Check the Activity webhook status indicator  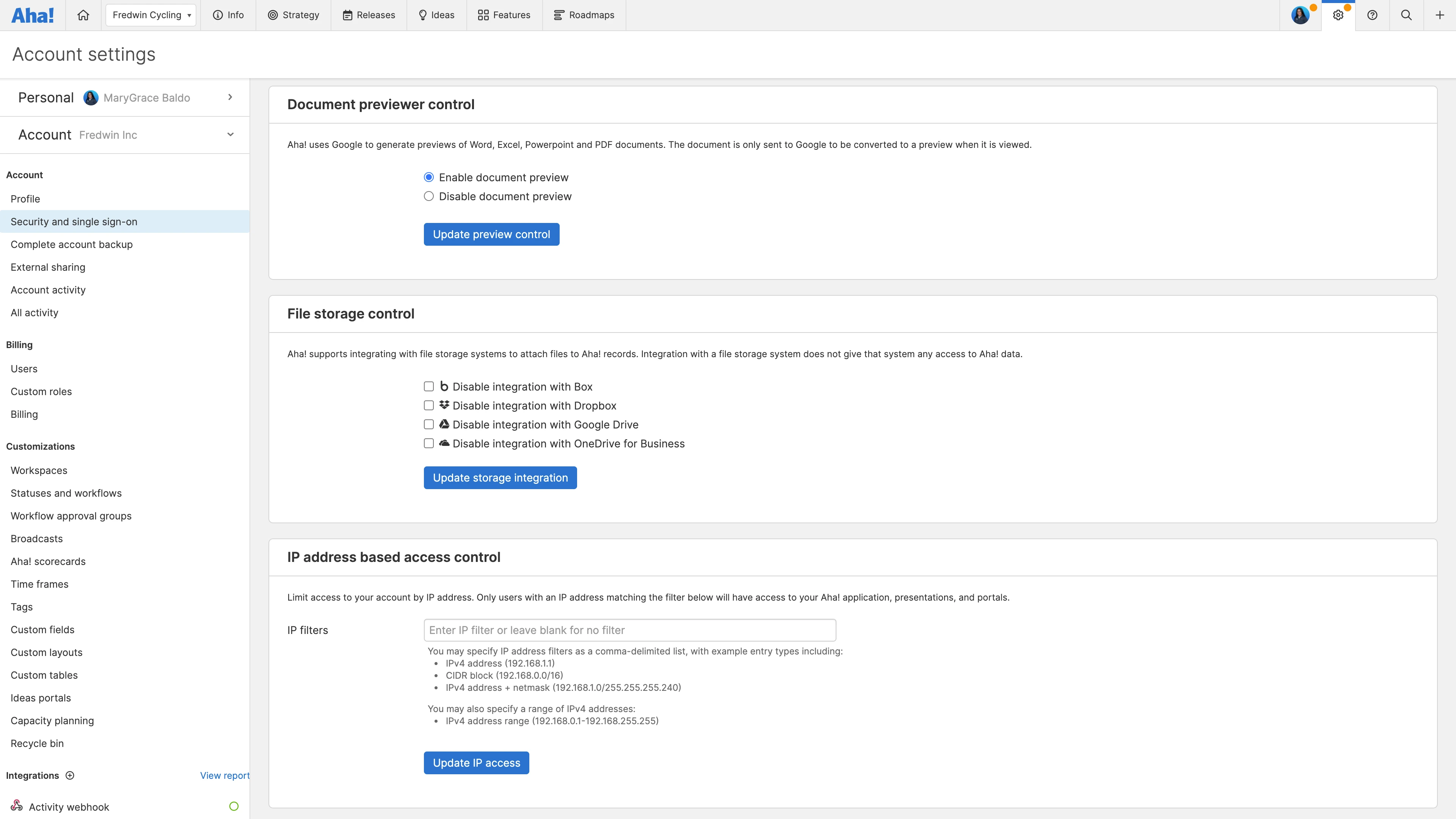pyautogui.click(x=234, y=806)
